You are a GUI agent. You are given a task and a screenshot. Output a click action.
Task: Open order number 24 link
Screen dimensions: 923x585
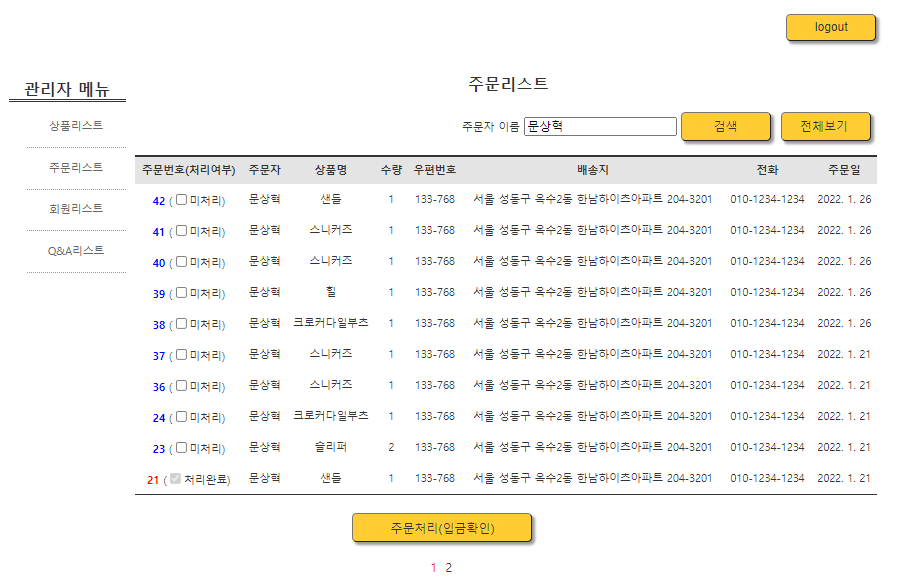click(159, 418)
